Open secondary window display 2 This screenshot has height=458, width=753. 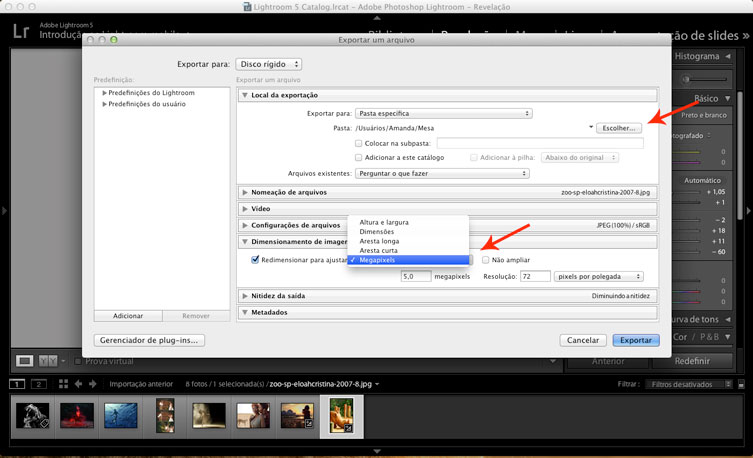coord(38,383)
